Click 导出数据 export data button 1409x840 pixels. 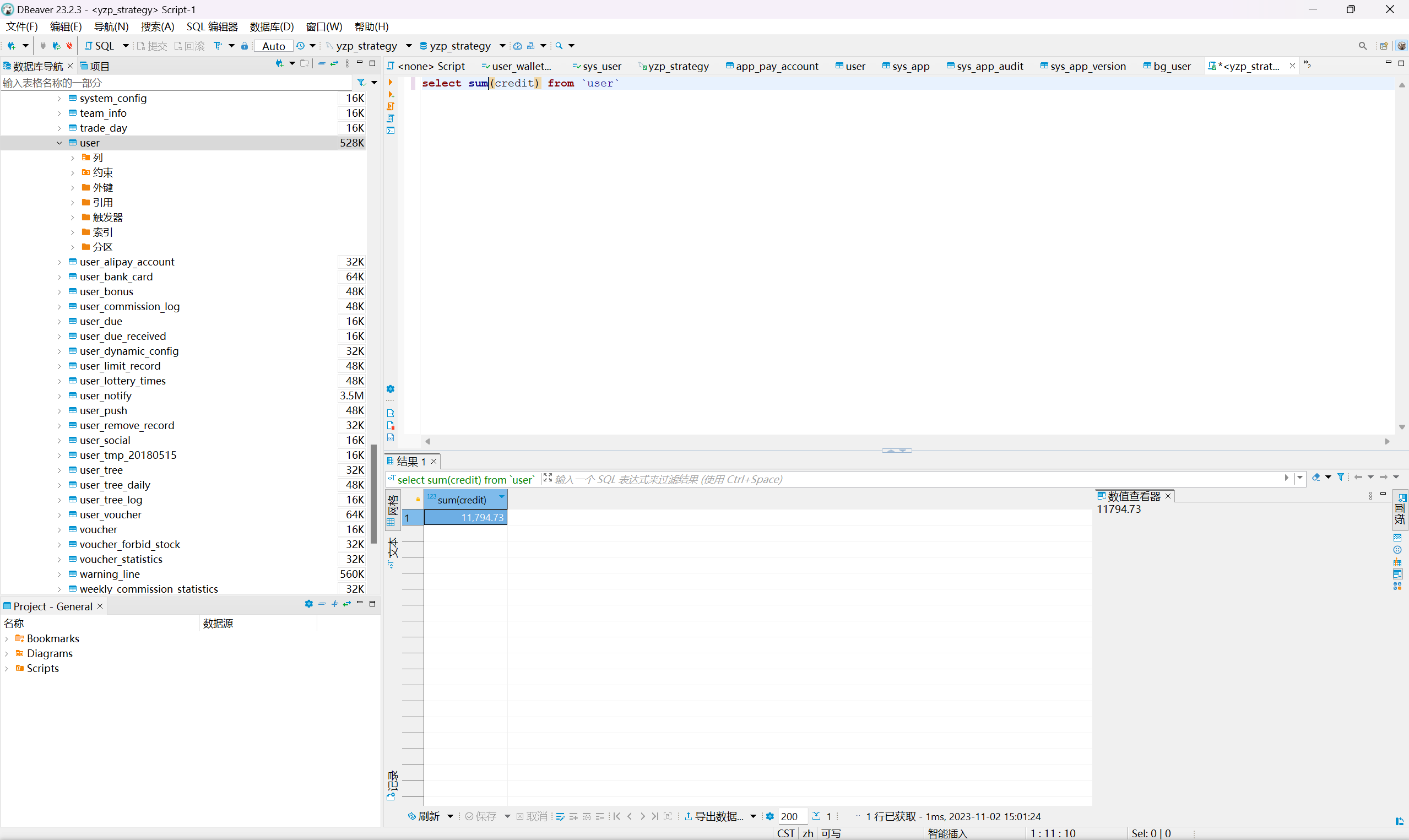pos(714,816)
